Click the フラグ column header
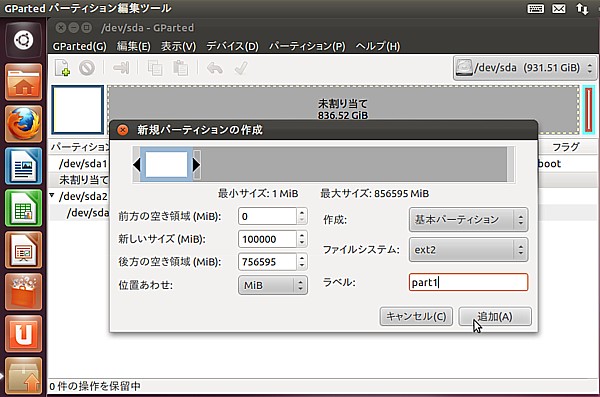This screenshot has height=397, width=600. [566, 147]
